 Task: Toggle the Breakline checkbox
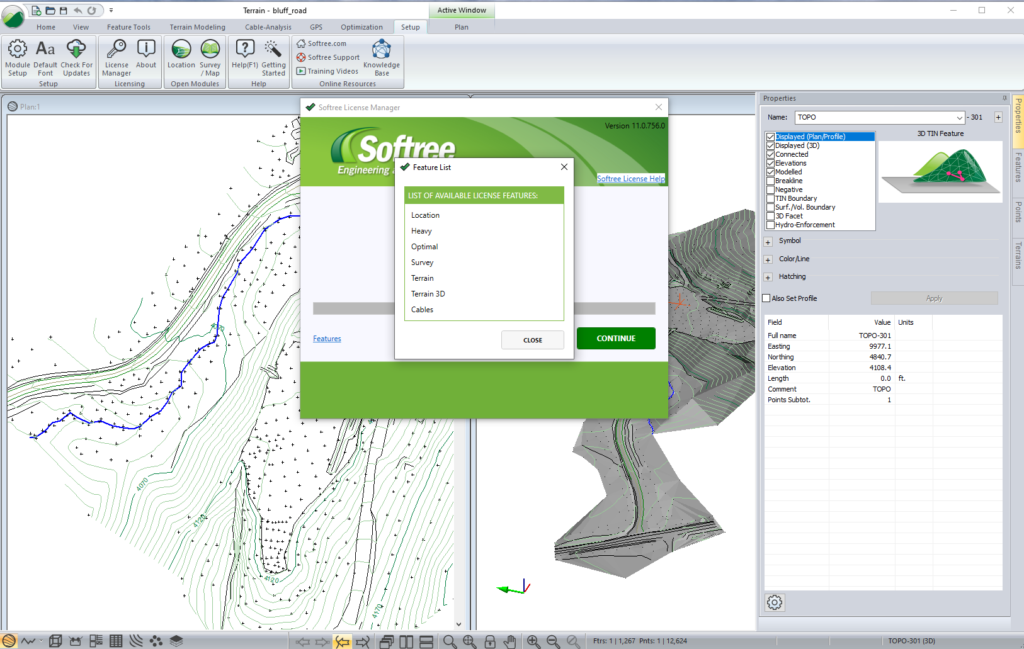pyautogui.click(x=771, y=181)
